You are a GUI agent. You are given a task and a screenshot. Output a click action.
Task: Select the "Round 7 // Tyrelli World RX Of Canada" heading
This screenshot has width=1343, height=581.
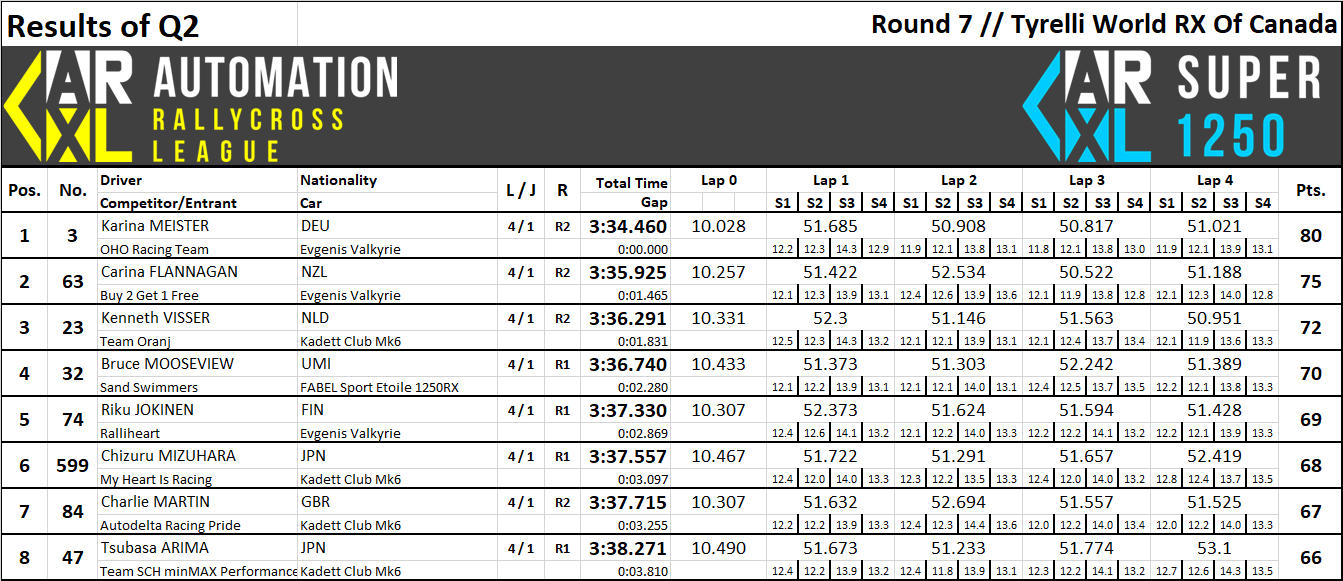pyautogui.click(x=1103, y=24)
